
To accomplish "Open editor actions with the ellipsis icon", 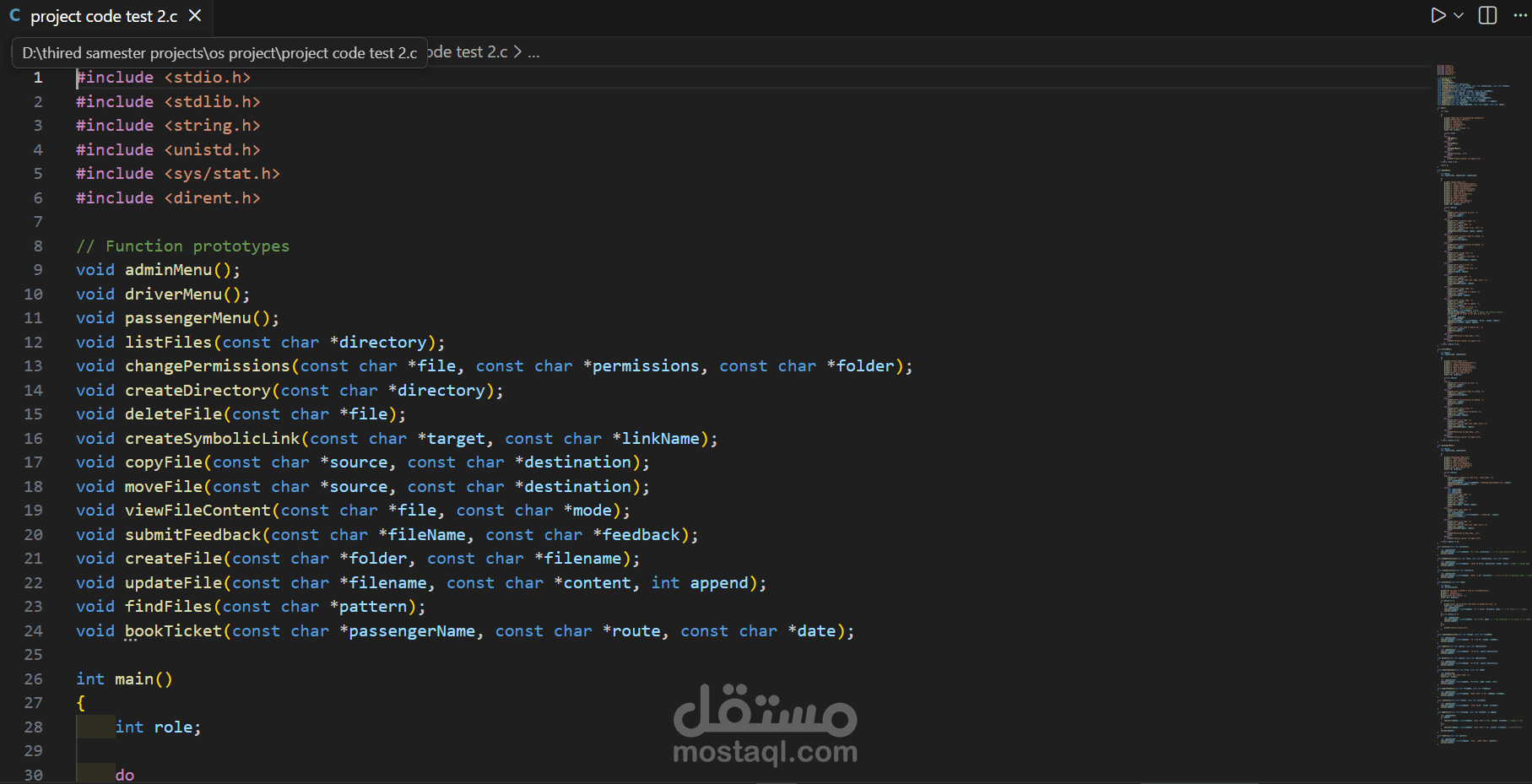I will [1518, 15].
